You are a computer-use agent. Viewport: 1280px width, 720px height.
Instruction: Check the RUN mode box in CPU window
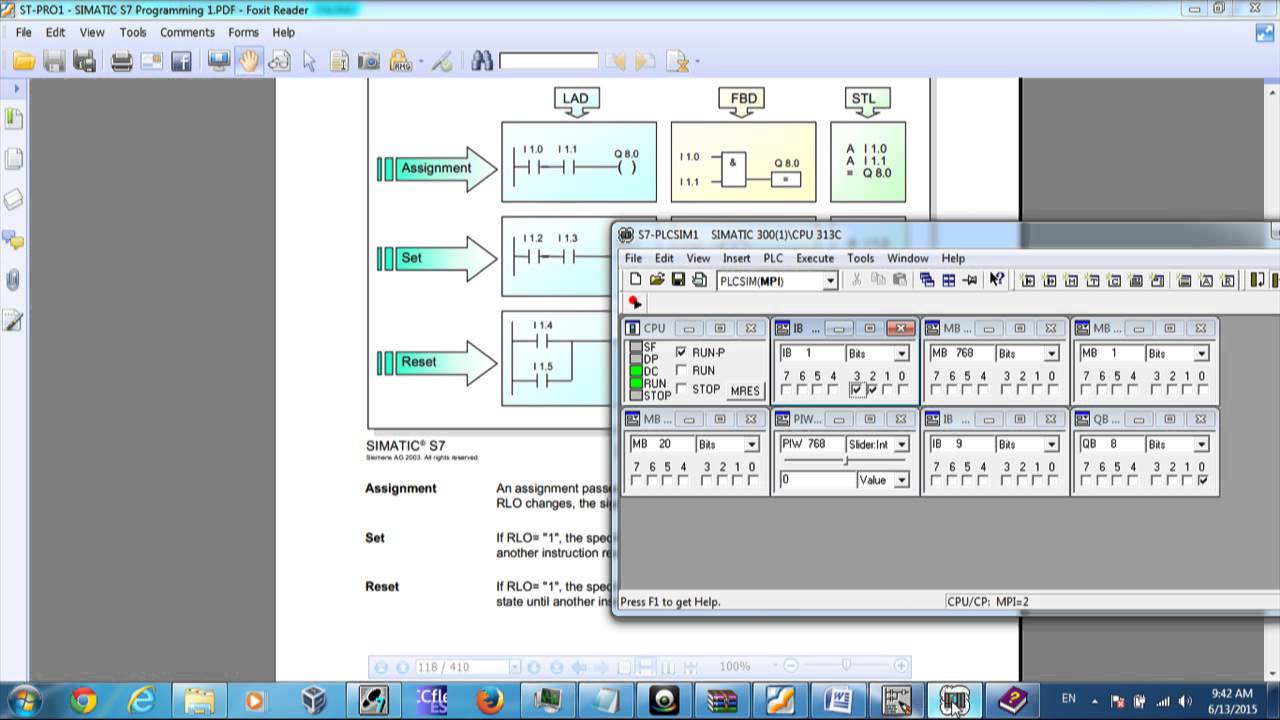point(682,371)
